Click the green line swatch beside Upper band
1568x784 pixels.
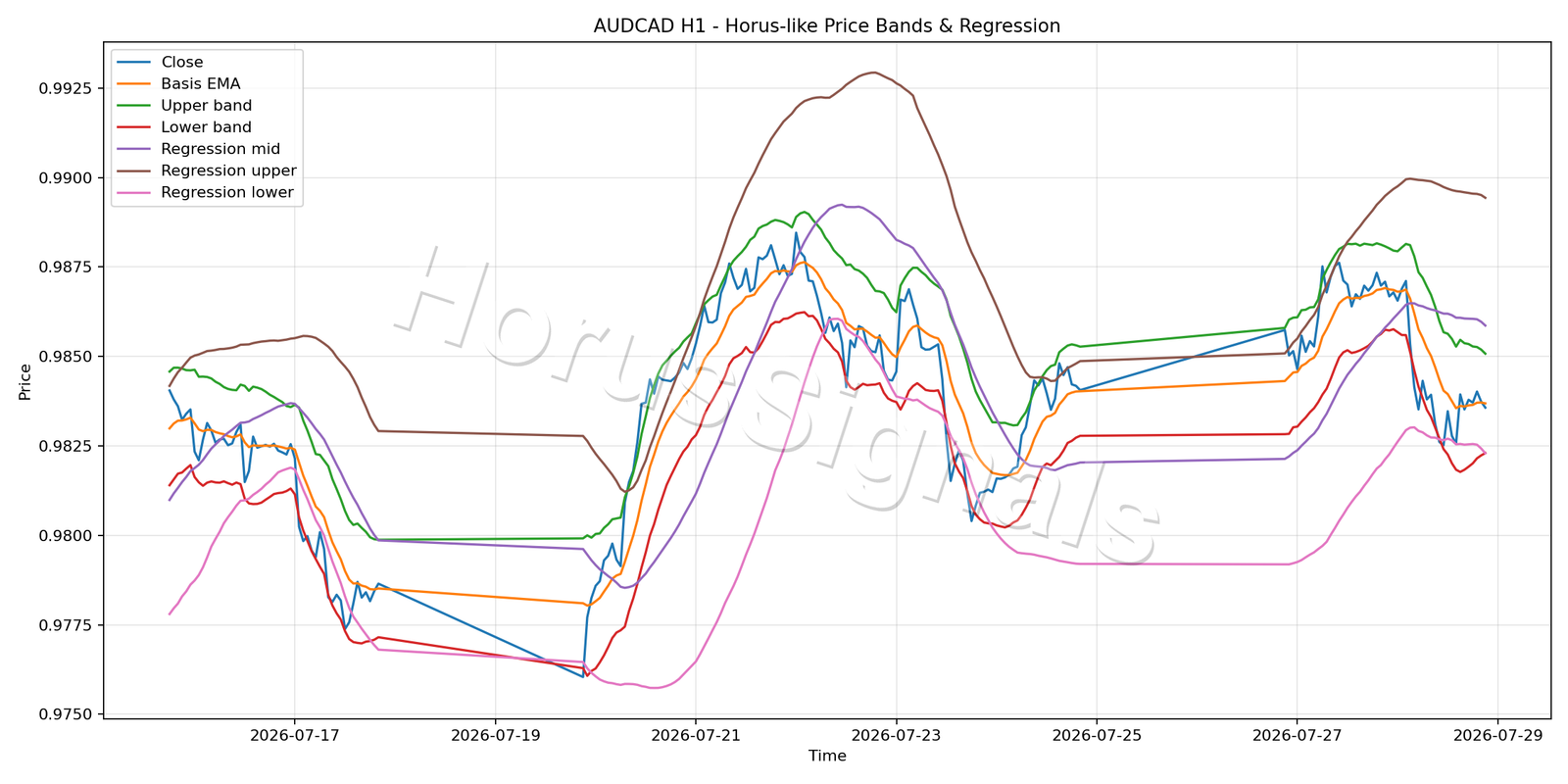[x=133, y=106]
